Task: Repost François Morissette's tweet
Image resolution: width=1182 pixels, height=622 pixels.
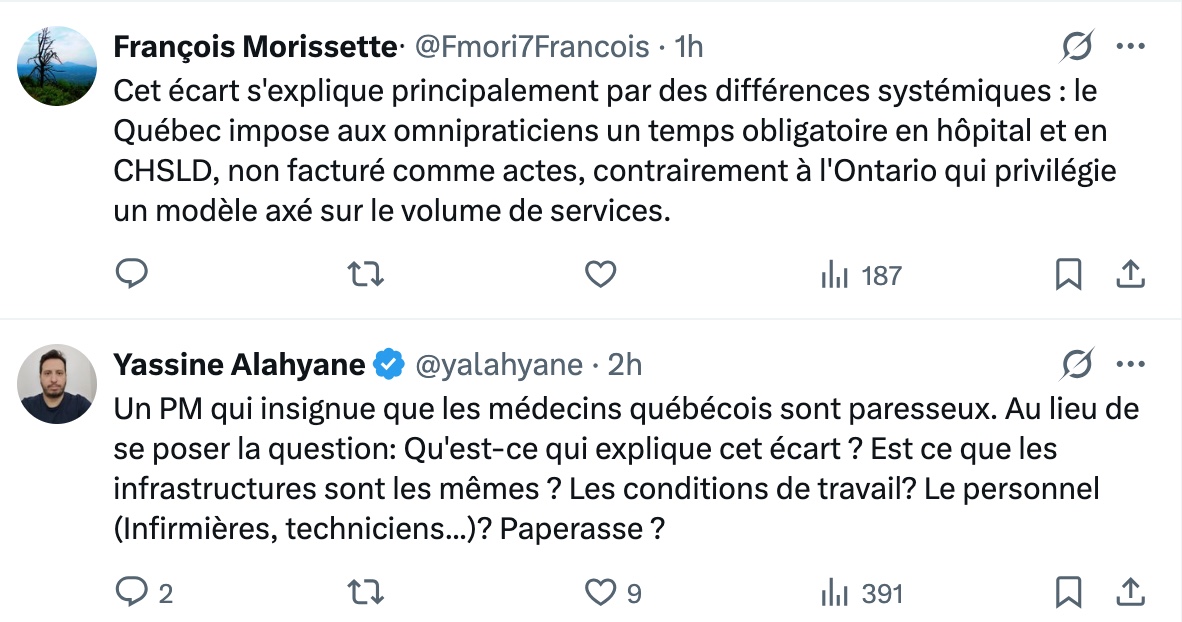Action: pyautogui.click(x=366, y=274)
